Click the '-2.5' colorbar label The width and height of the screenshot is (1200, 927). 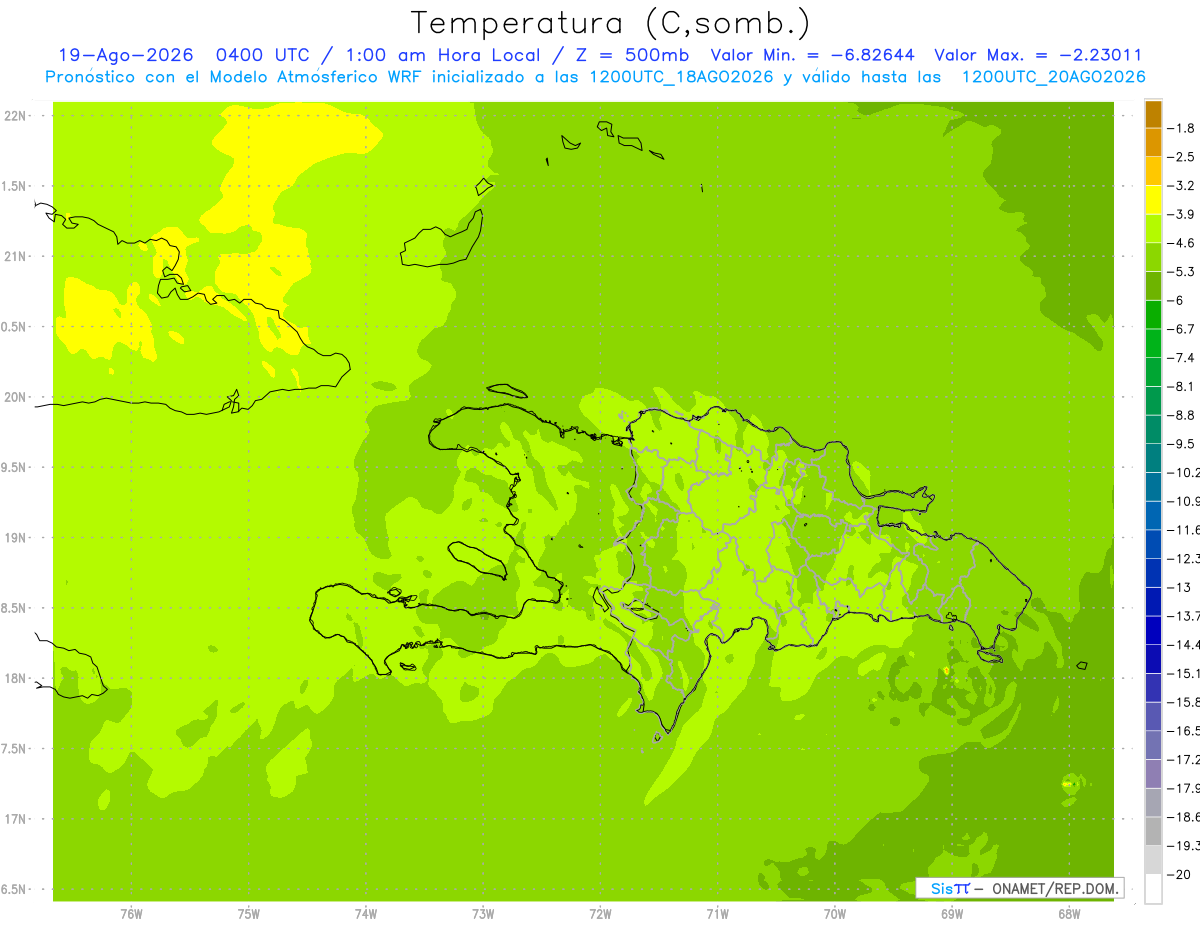click(1181, 157)
